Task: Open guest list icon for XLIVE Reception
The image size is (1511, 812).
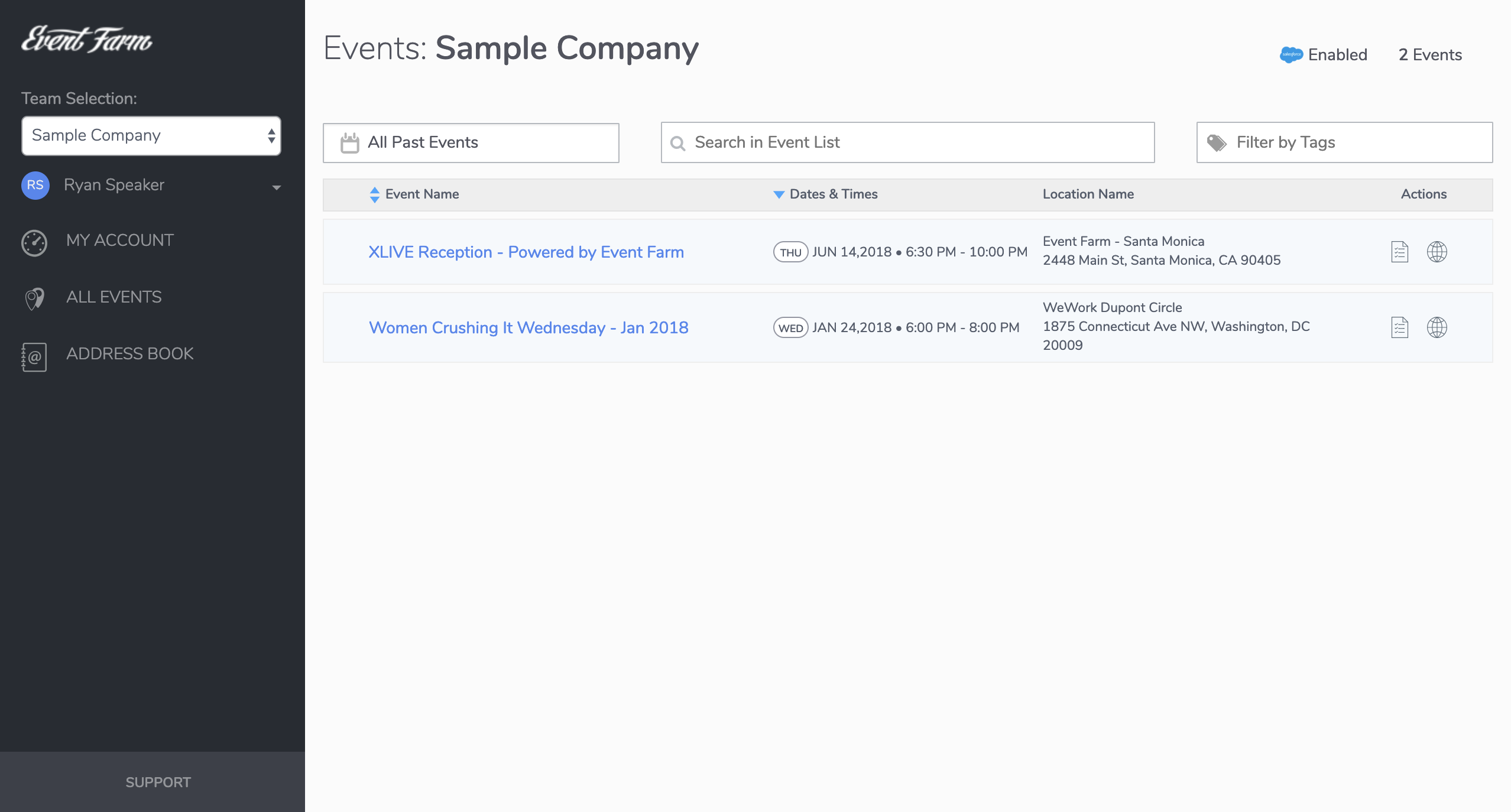Action: (1400, 252)
